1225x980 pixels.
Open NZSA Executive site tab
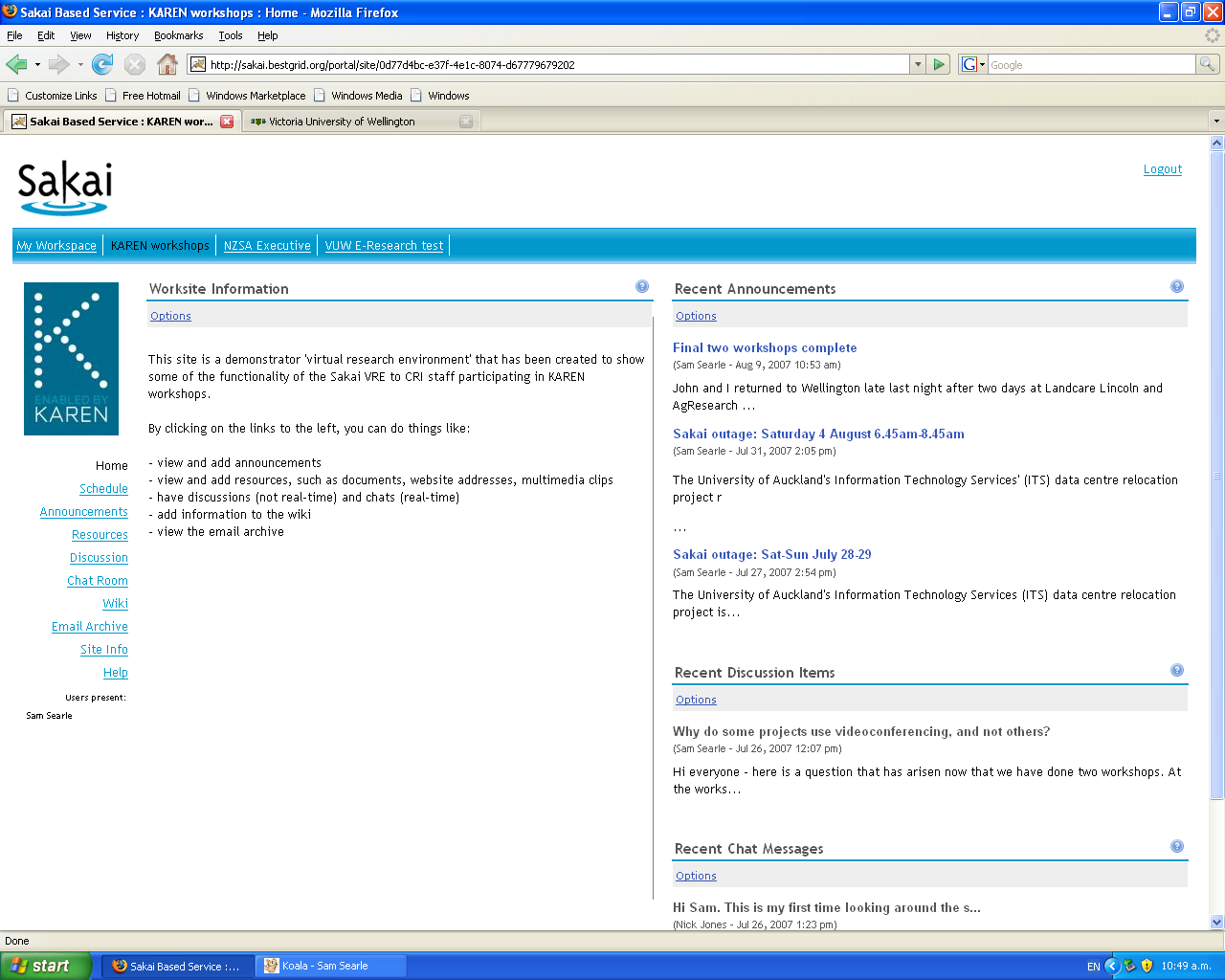click(267, 246)
